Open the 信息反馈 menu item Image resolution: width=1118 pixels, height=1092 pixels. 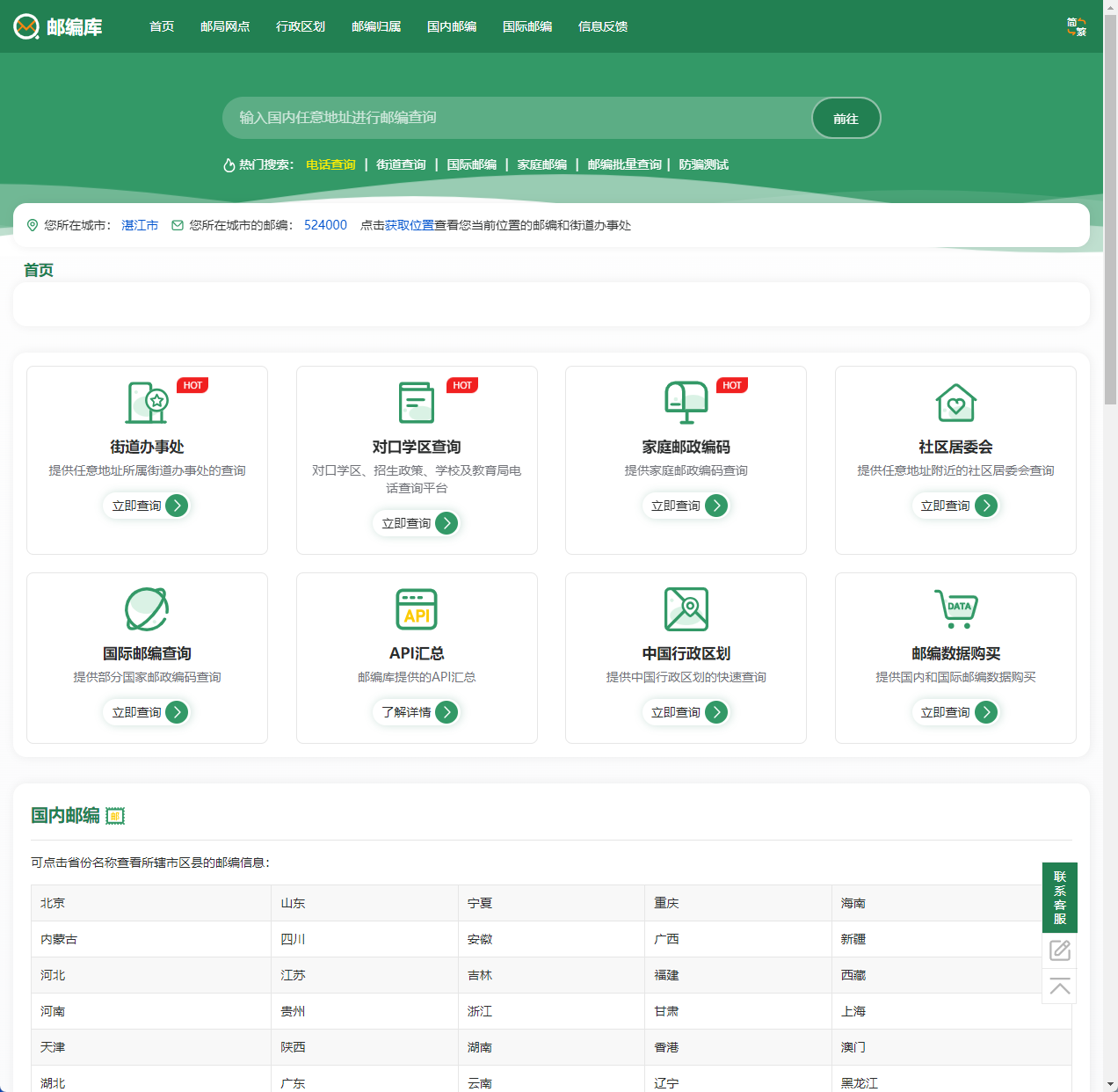coord(602,26)
